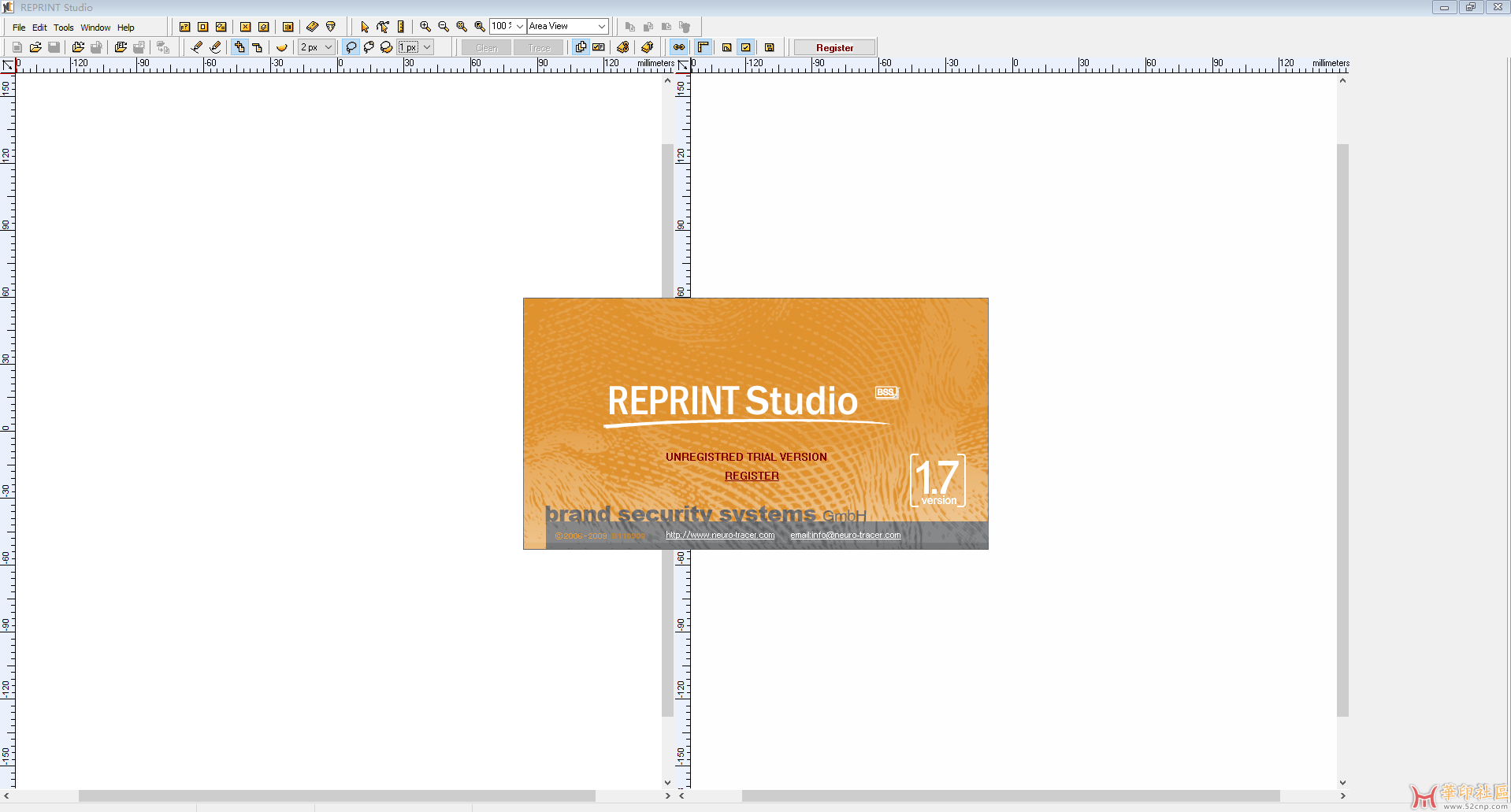Select the pencil draw tool
Viewport: 1511px width, 812px height.
pos(197,47)
